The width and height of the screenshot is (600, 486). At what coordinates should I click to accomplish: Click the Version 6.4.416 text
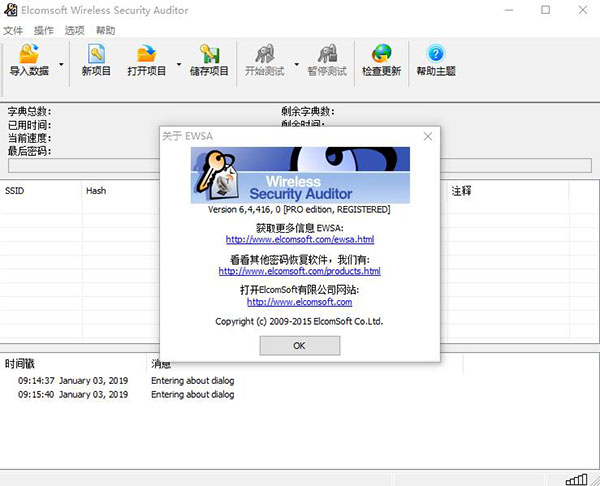click(299, 210)
